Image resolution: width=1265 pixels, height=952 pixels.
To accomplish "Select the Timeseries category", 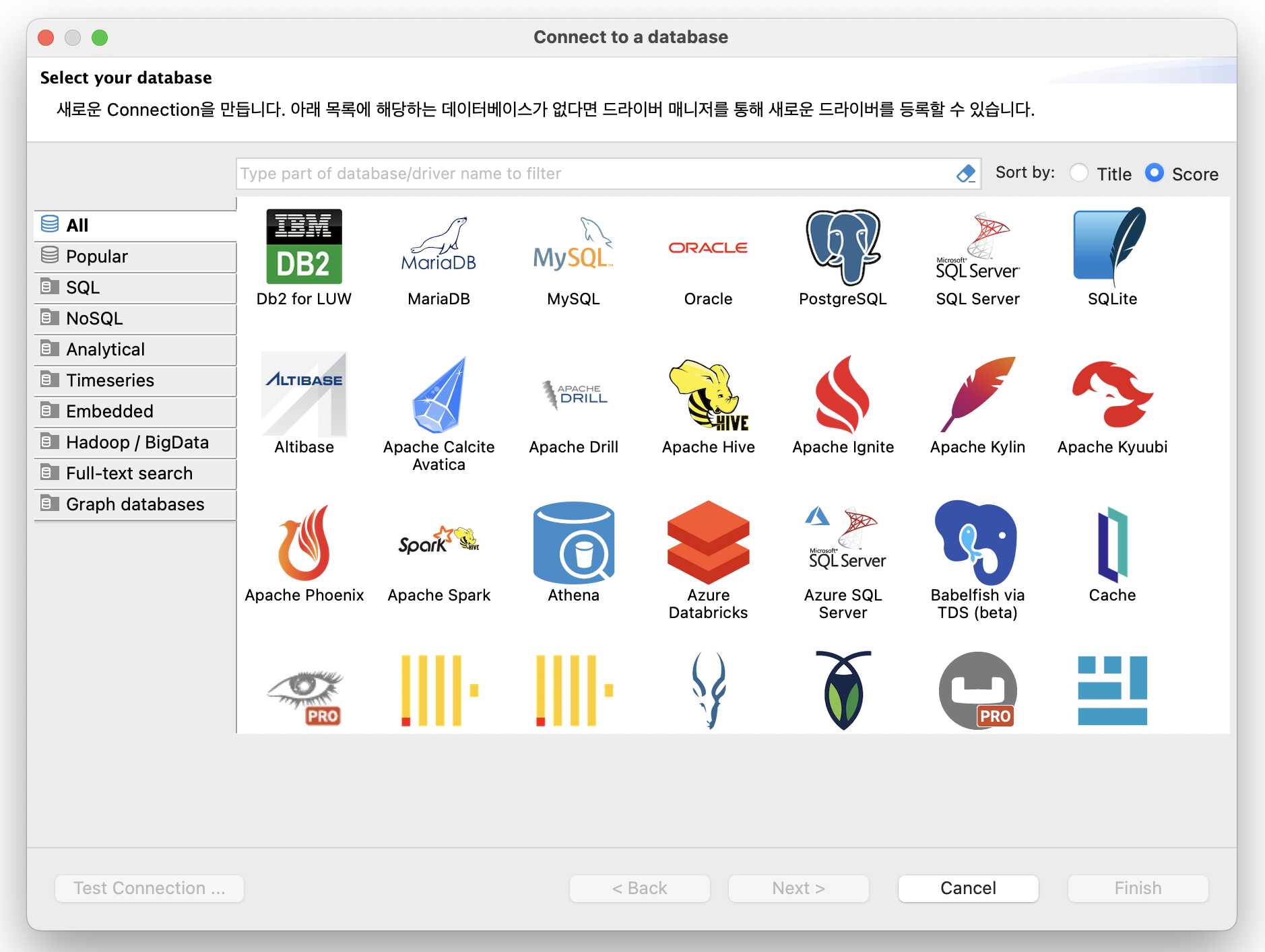I will point(135,380).
